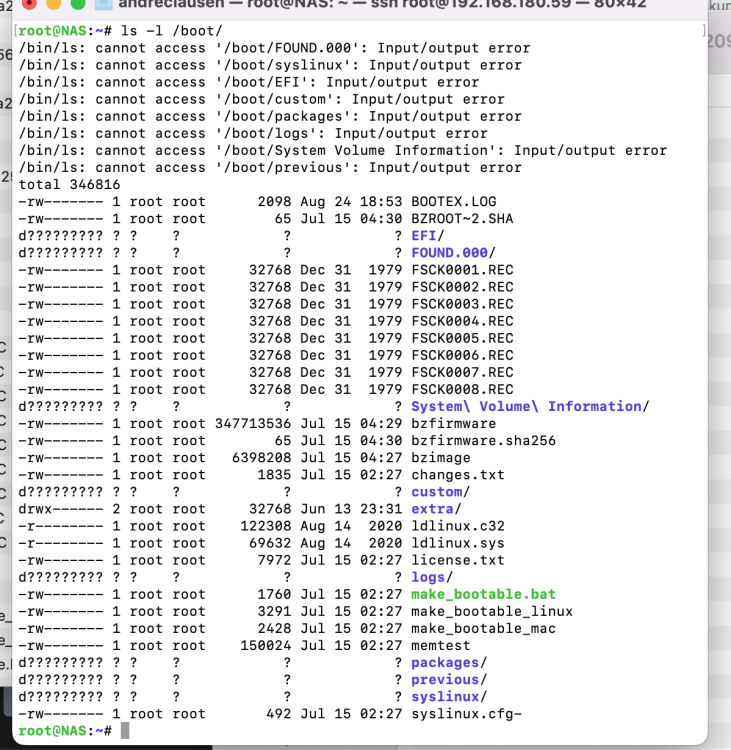Click the 'total 346816' line
Screen dimensions: 731x750
[x=69, y=185]
